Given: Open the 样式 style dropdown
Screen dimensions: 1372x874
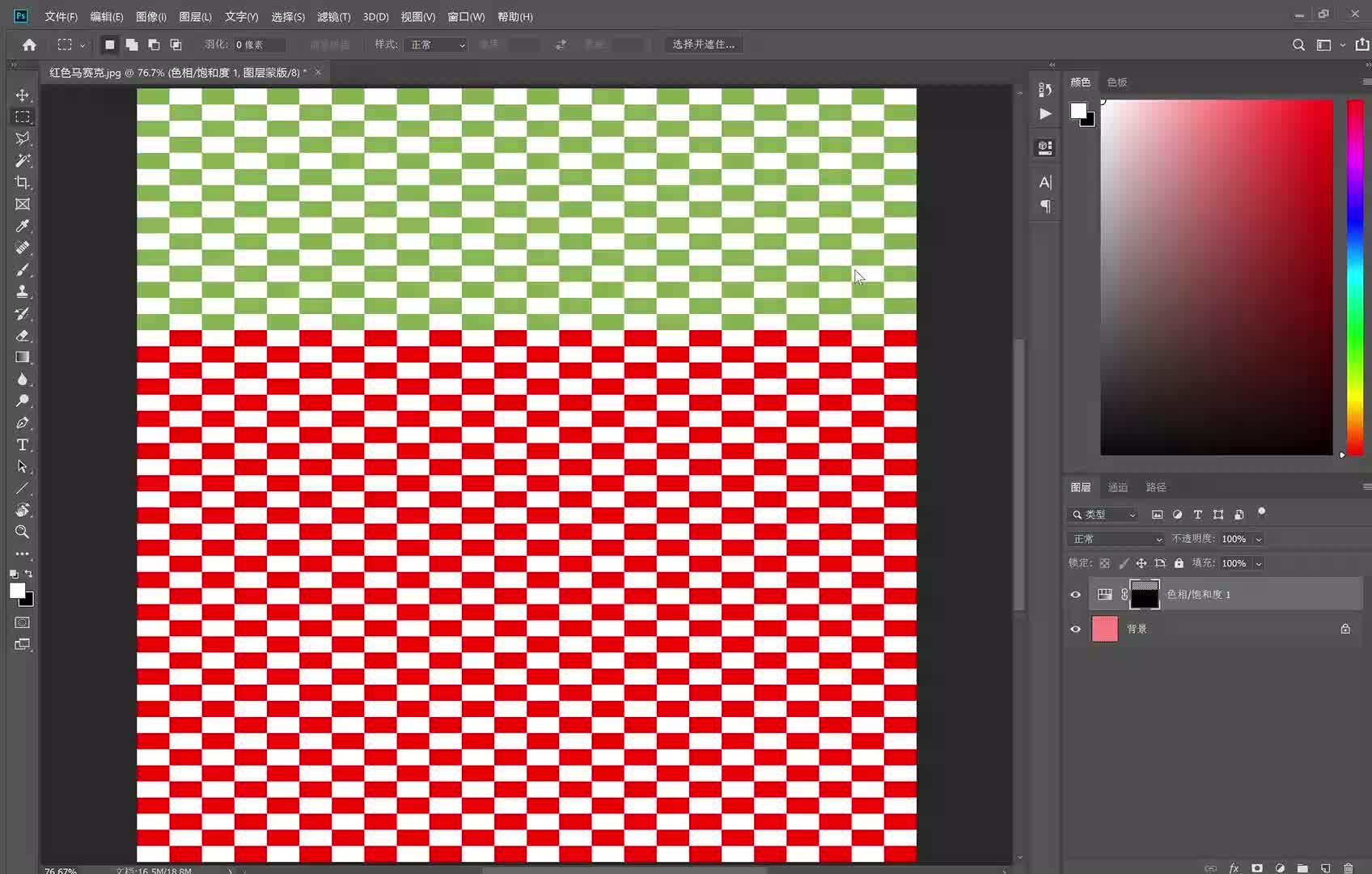Looking at the screenshot, I should (437, 45).
